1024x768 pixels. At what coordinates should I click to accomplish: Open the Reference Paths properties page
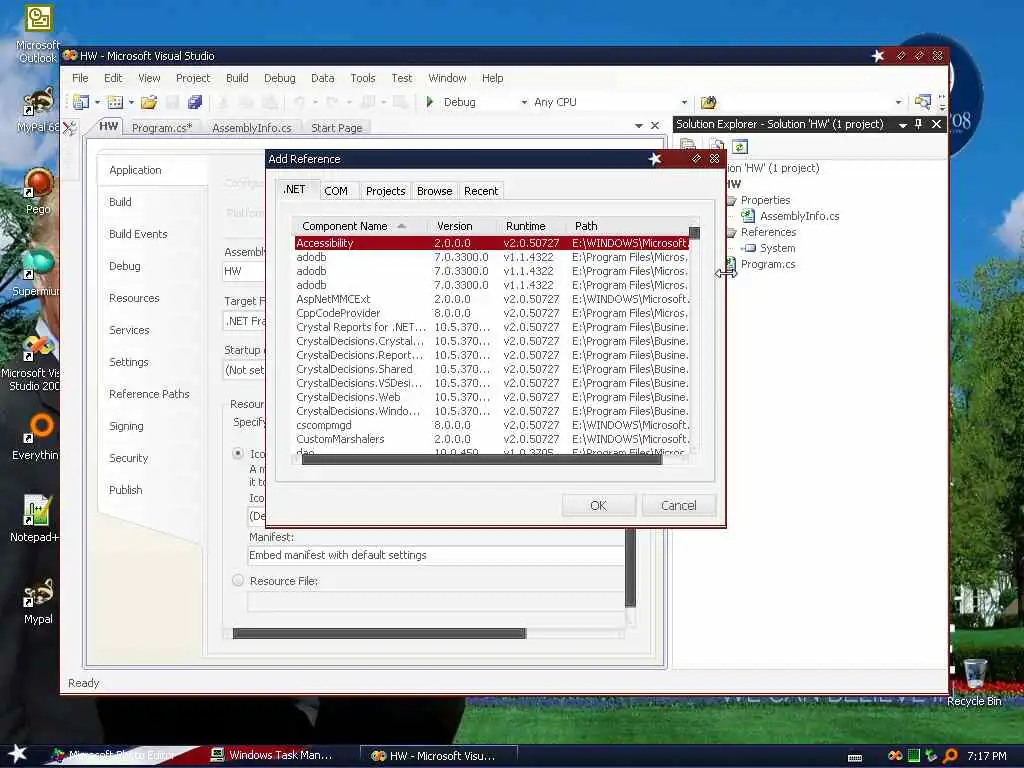tap(149, 394)
